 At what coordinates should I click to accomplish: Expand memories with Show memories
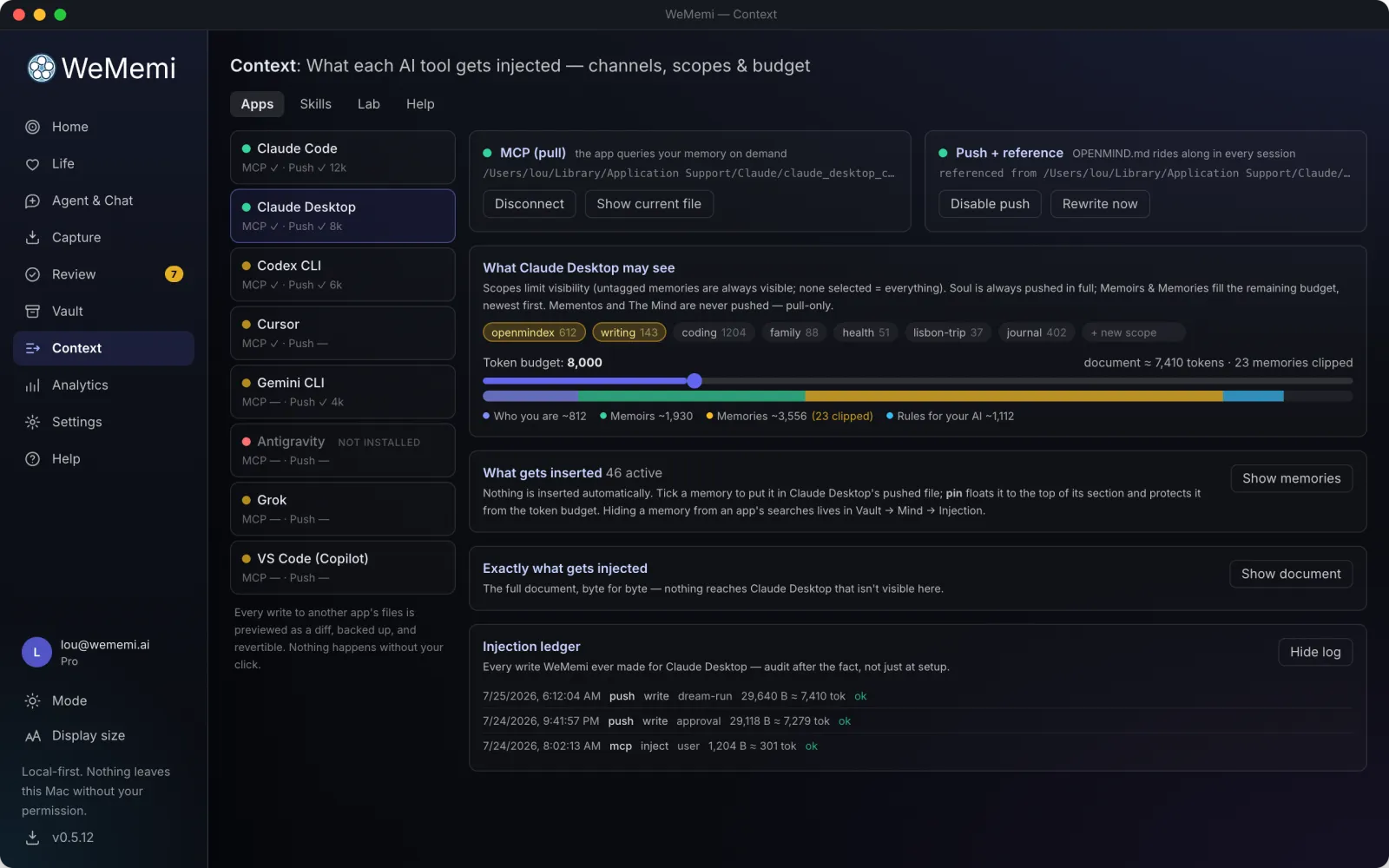1291,478
